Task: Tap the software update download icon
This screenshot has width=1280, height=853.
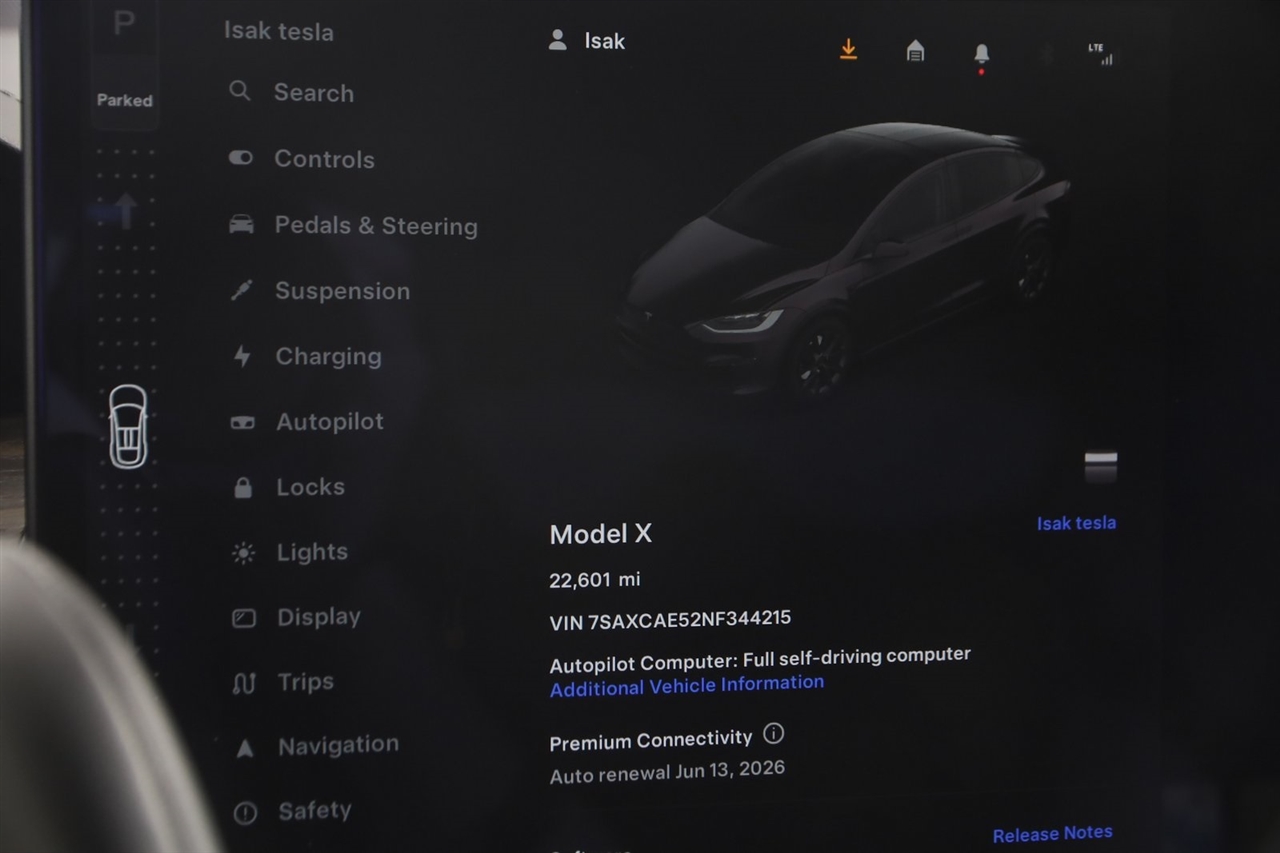Action: (x=848, y=49)
